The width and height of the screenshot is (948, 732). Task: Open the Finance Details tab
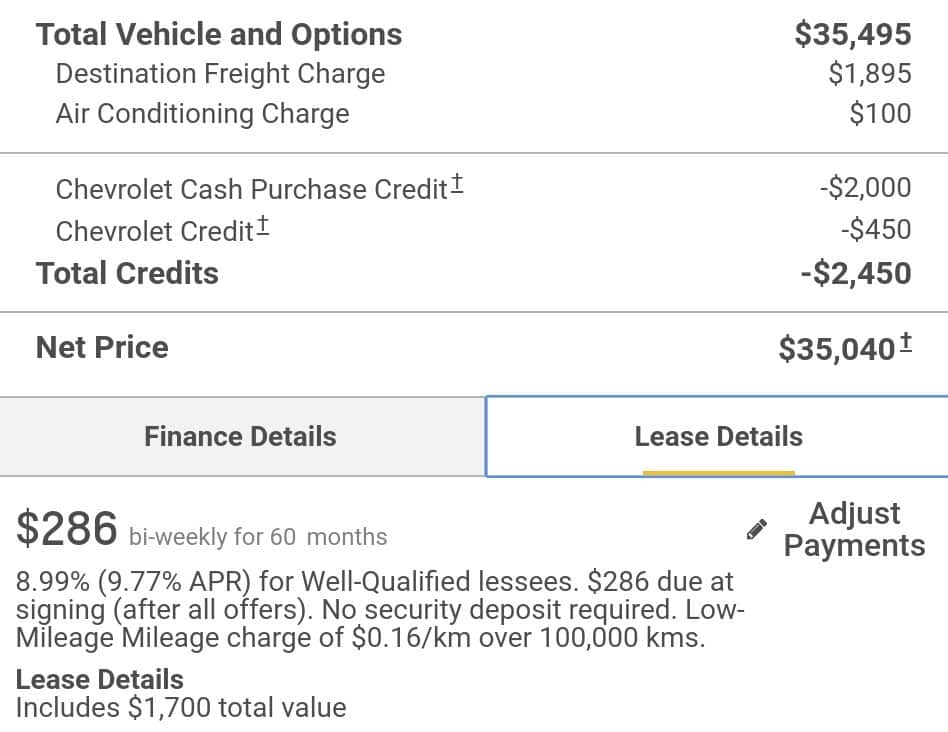coord(240,437)
